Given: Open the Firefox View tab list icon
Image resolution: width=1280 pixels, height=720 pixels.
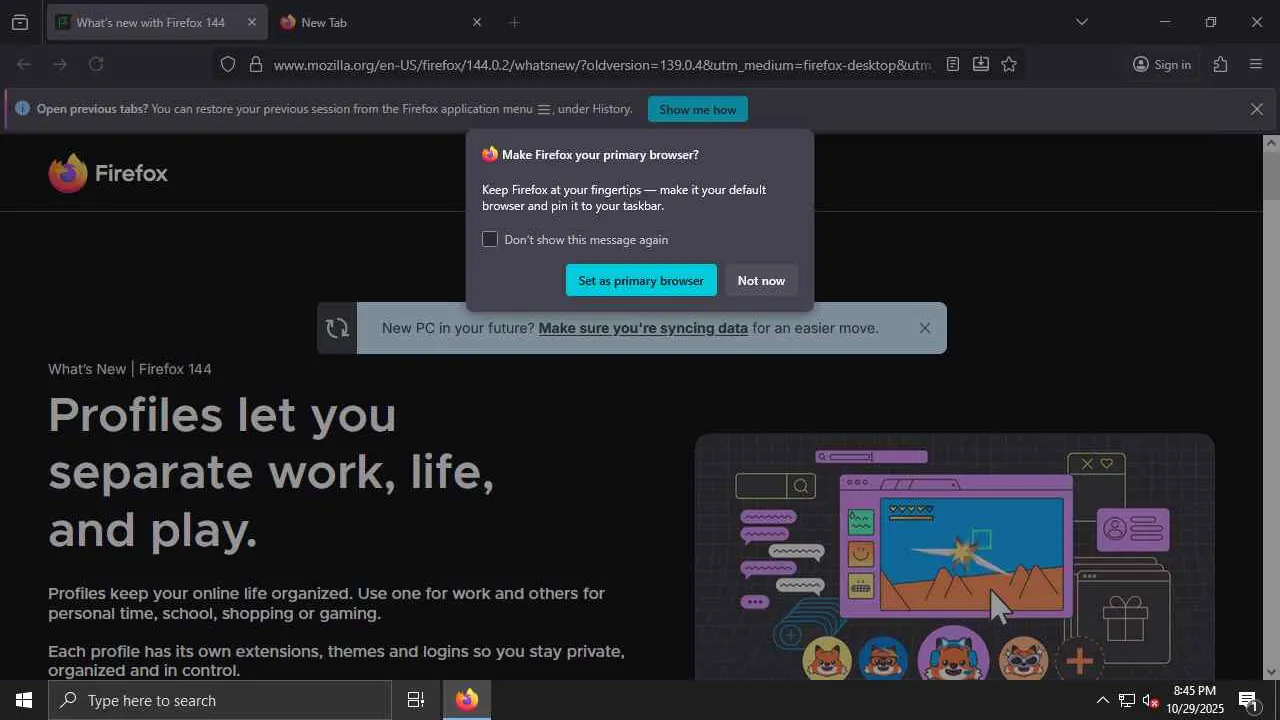Looking at the screenshot, I should [x=20, y=22].
